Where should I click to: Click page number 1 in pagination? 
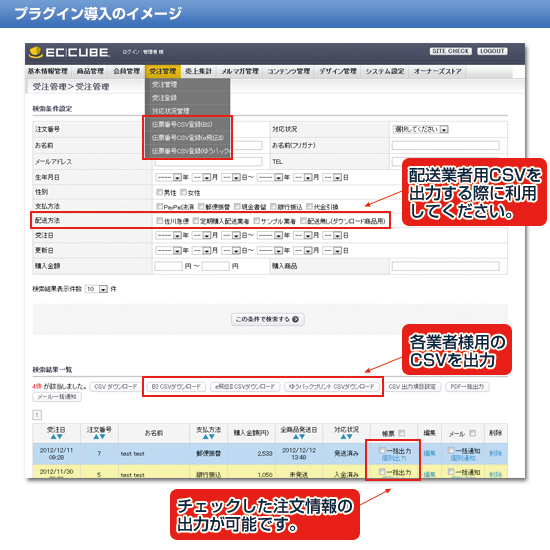37,415
